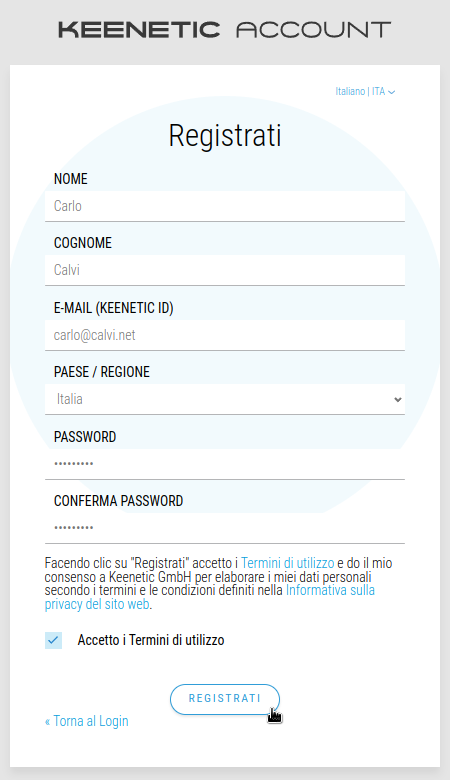The height and width of the screenshot is (780, 450).
Task: Click the chevron beside ITA language
Action: click(x=391, y=92)
